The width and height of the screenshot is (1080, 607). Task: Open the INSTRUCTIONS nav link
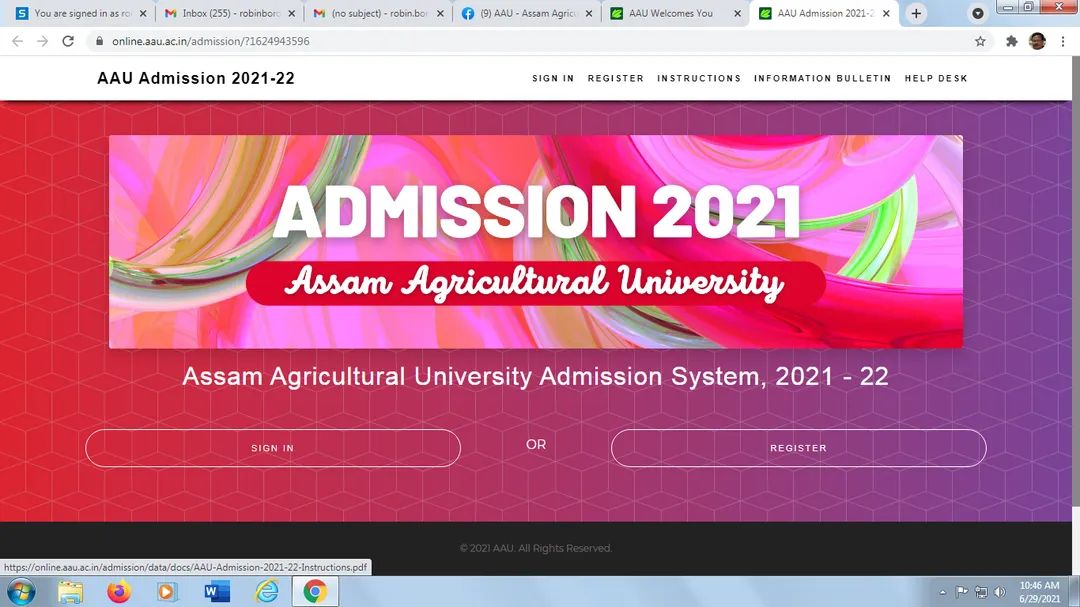[x=699, y=79]
